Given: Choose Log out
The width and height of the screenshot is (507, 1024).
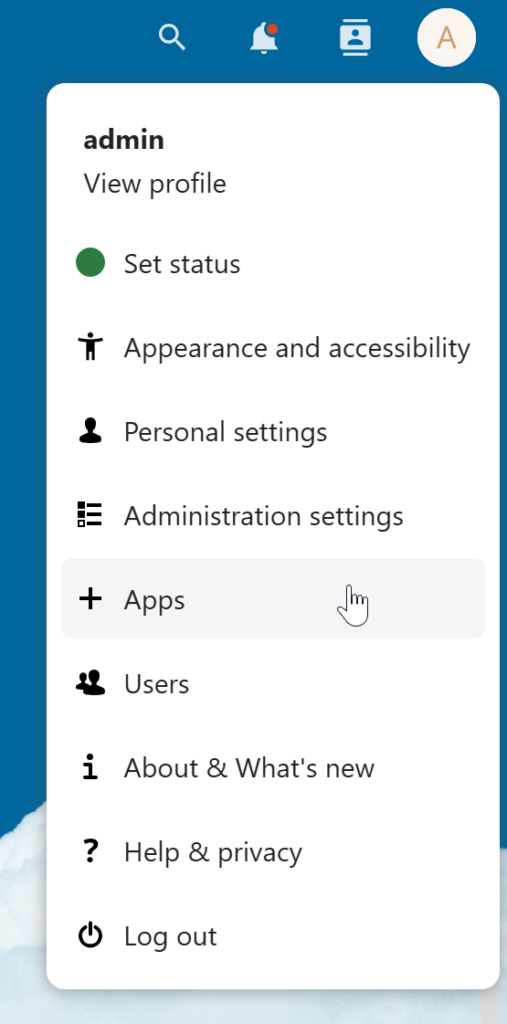Looking at the screenshot, I should [273, 935].
